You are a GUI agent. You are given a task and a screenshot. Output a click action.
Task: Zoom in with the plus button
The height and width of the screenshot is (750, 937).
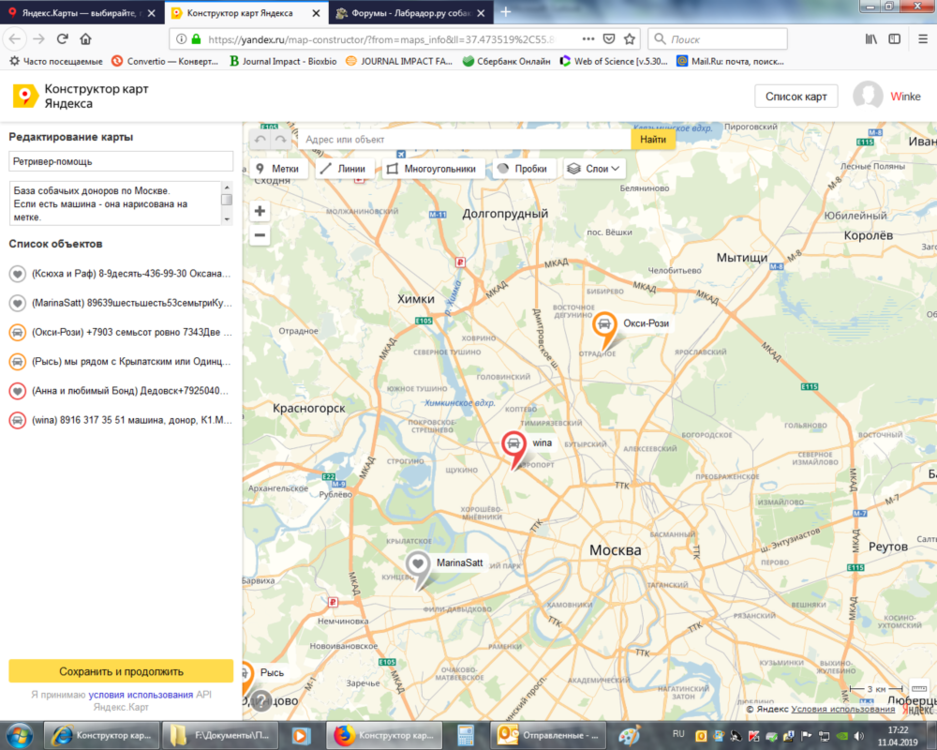point(260,211)
